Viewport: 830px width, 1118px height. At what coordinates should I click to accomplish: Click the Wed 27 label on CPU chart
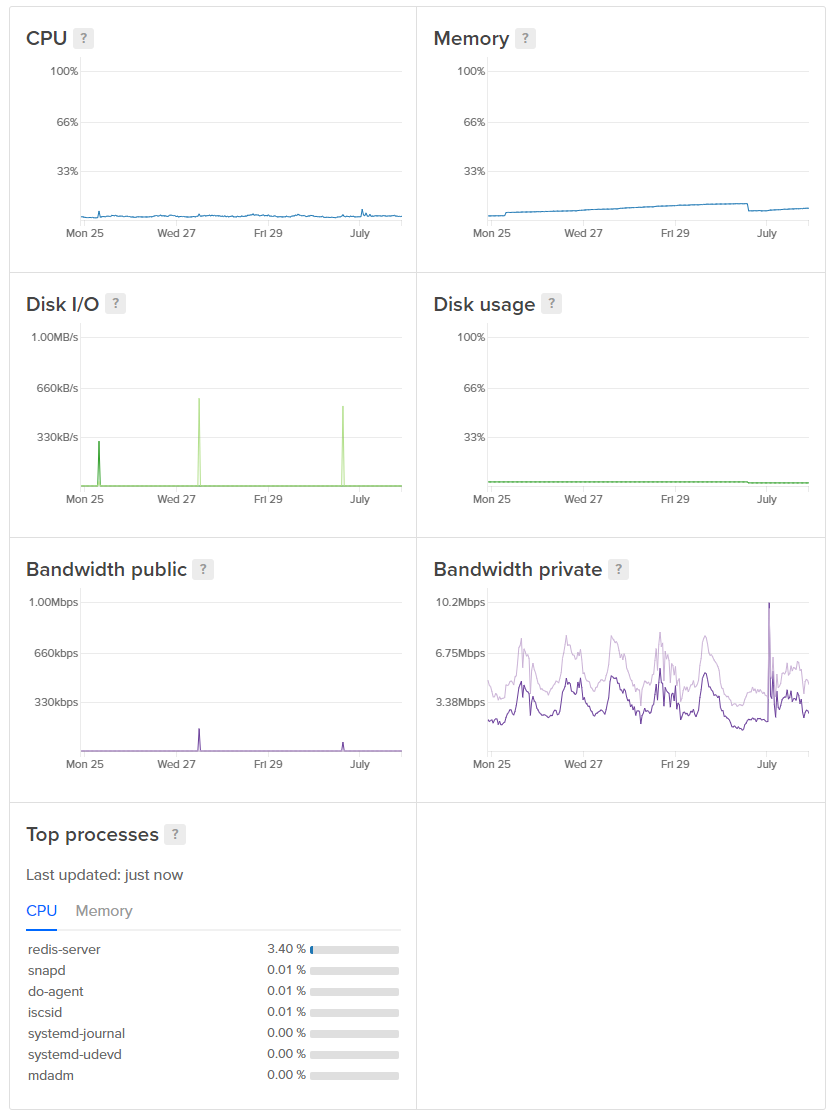tap(176, 232)
